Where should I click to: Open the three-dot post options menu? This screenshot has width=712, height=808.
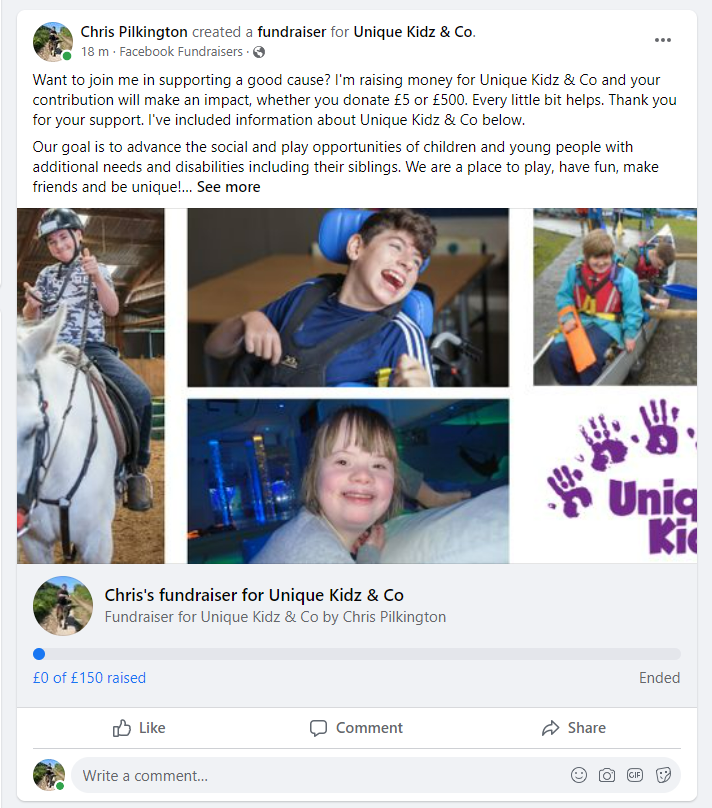663,40
